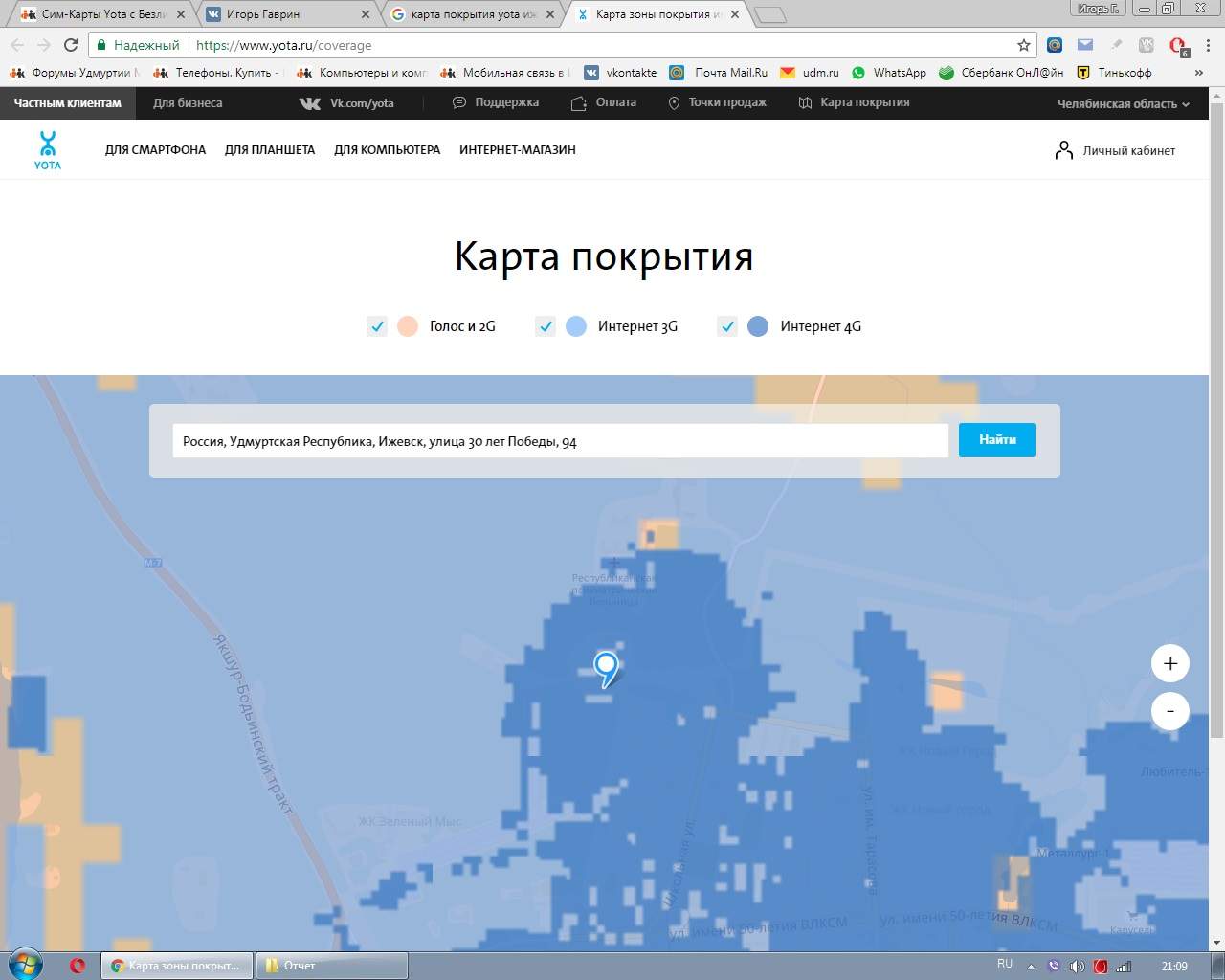1225x980 pixels.
Task: Click the volume icon in system tray
Action: (x=1078, y=966)
